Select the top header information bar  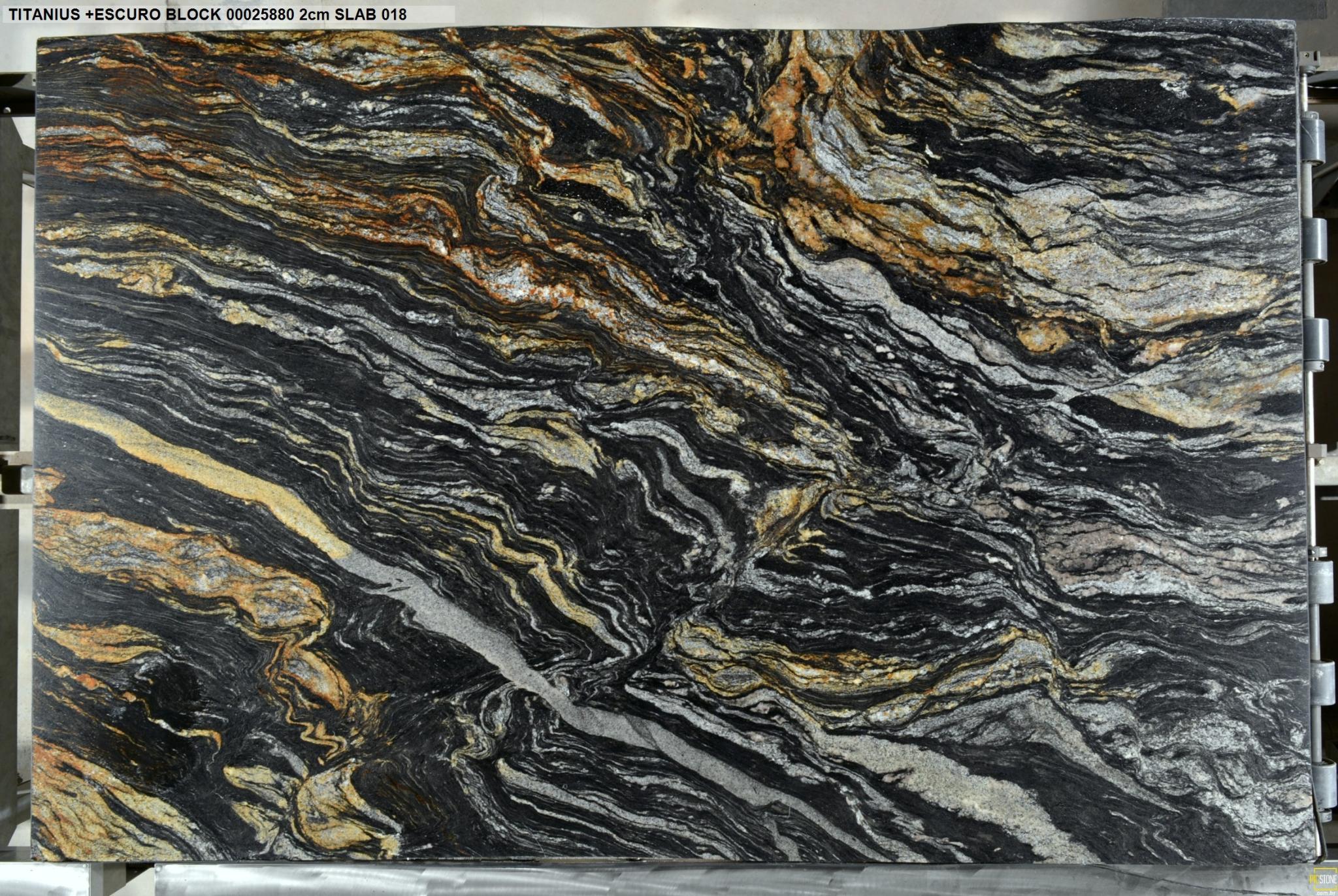pos(209,11)
